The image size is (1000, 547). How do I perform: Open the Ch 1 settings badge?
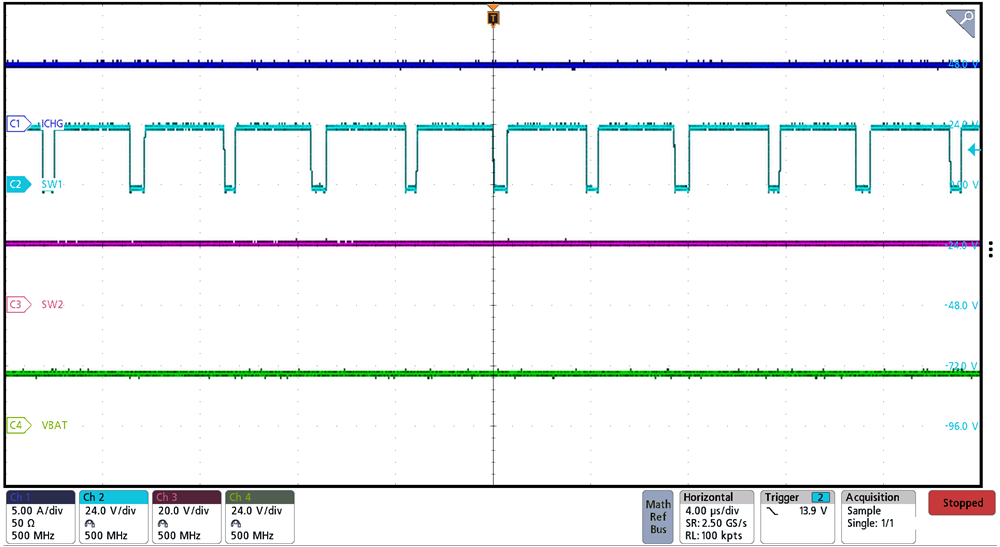coord(40,516)
